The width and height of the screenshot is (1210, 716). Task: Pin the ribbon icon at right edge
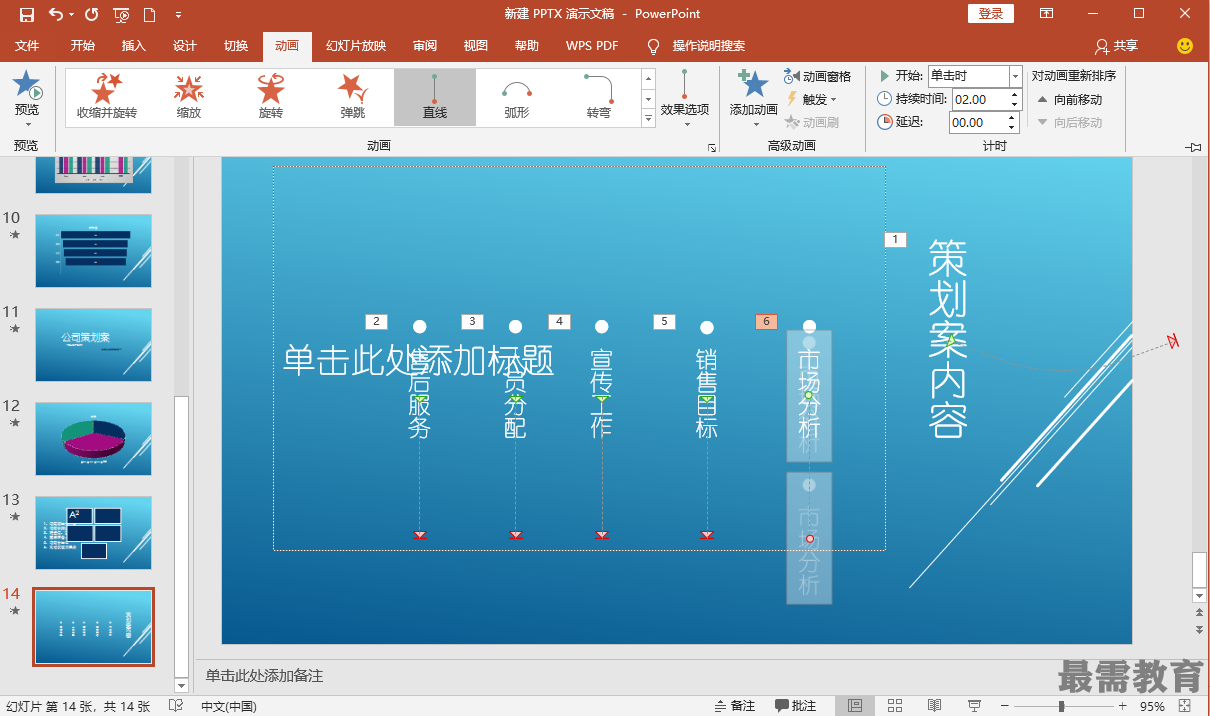coord(1193,147)
